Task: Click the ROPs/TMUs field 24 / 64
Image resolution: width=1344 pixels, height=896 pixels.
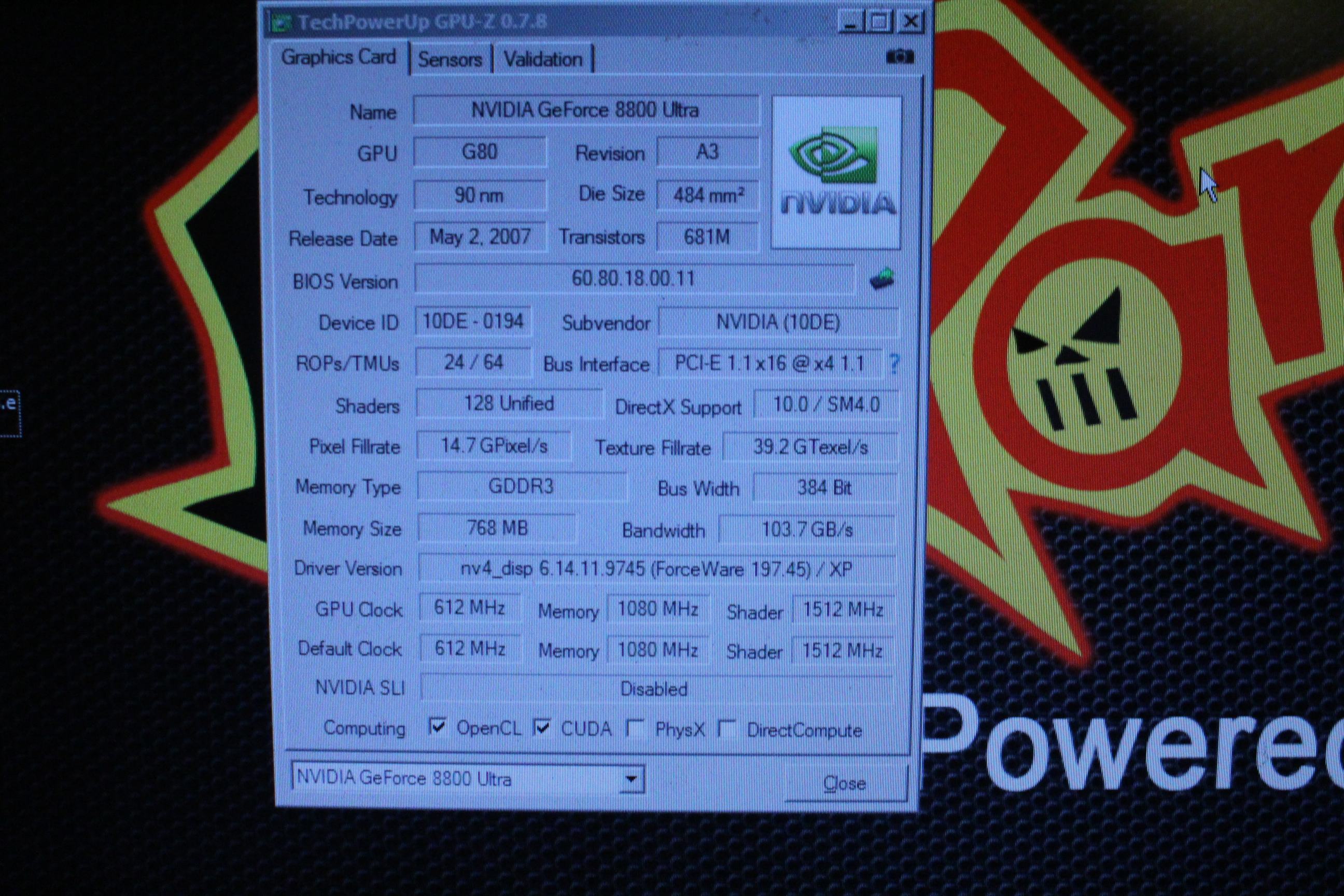Action: (474, 362)
